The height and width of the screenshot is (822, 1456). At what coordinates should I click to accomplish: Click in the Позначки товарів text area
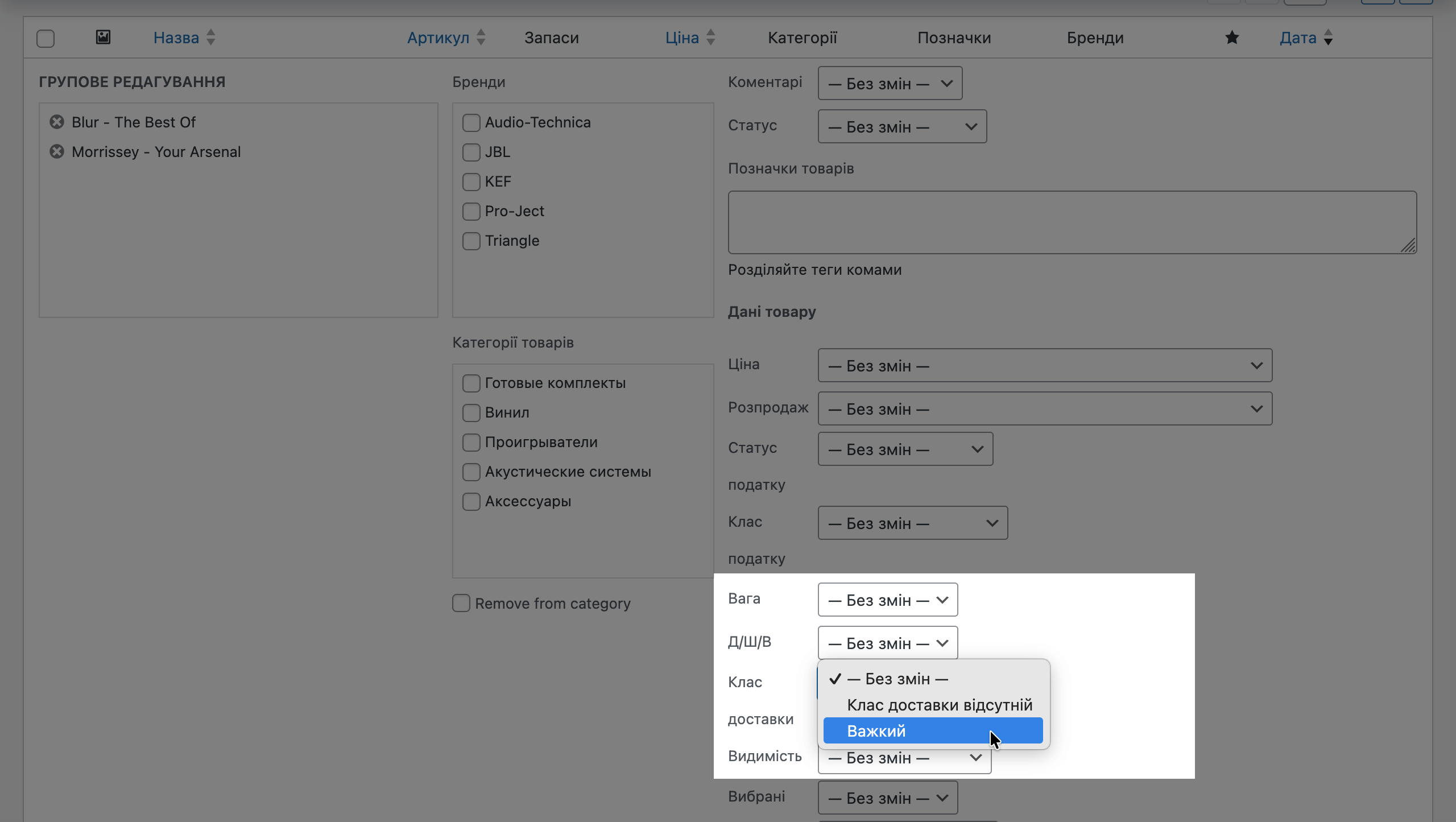point(1072,222)
